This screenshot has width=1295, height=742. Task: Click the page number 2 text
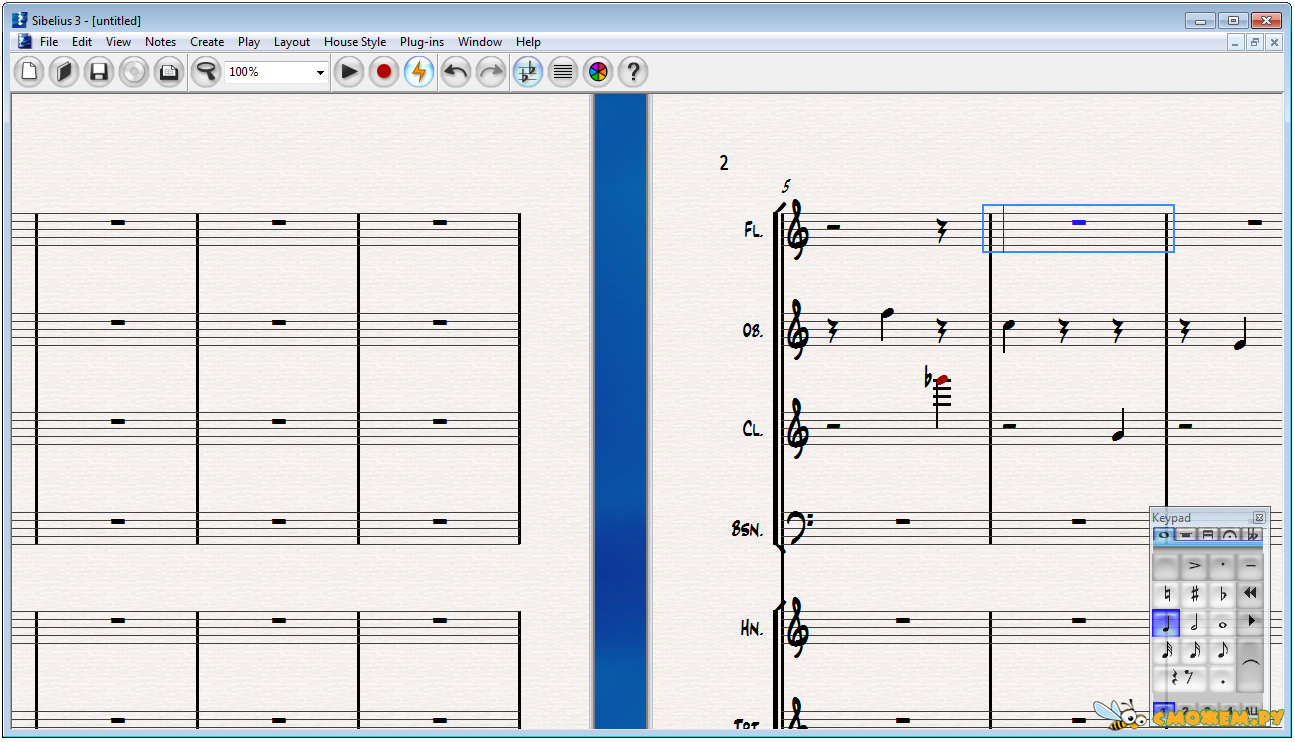pyautogui.click(x=724, y=163)
